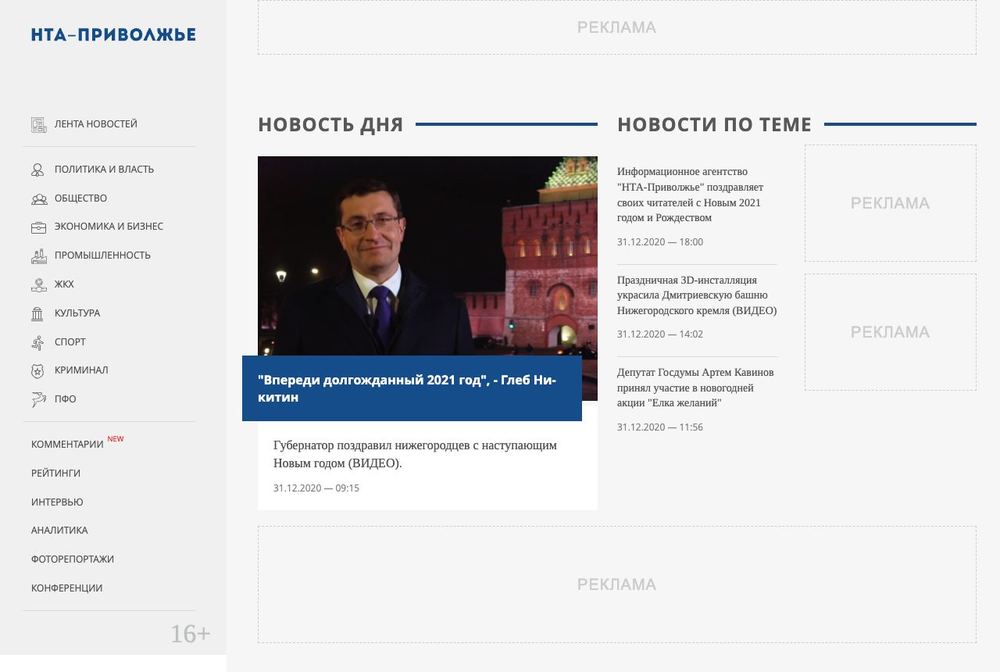Click the badge icon beside Криминал

[x=38, y=370]
